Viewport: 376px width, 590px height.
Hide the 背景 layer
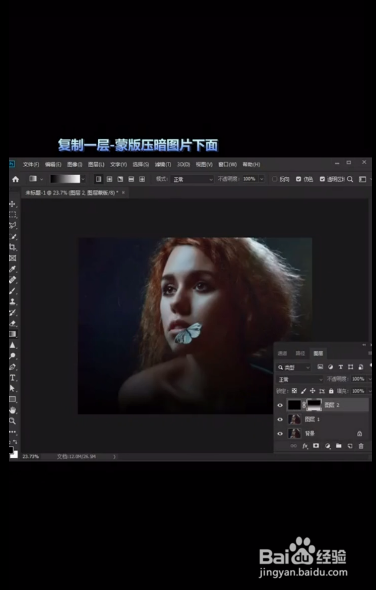click(x=280, y=433)
